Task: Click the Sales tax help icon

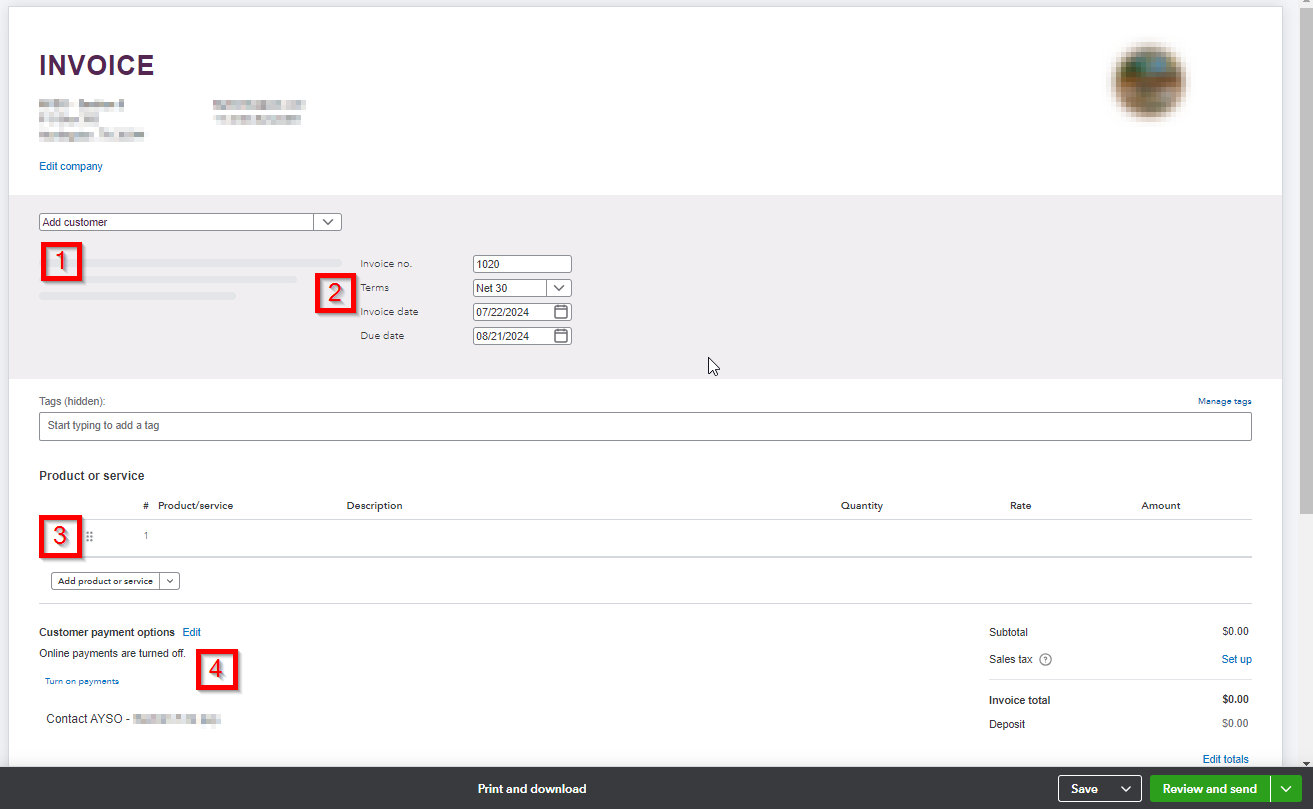Action: 1045,660
